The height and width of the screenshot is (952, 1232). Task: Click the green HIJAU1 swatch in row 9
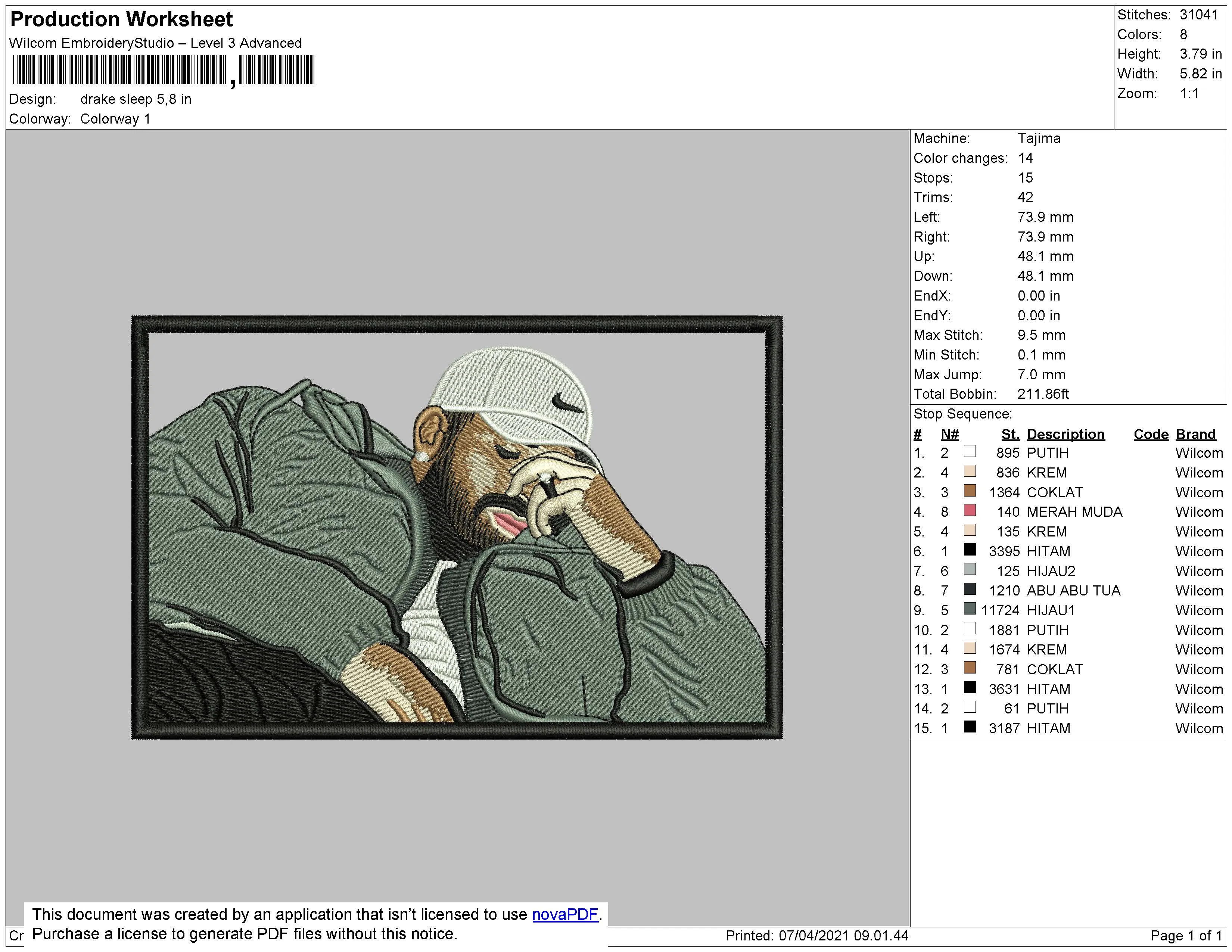point(970,609)
